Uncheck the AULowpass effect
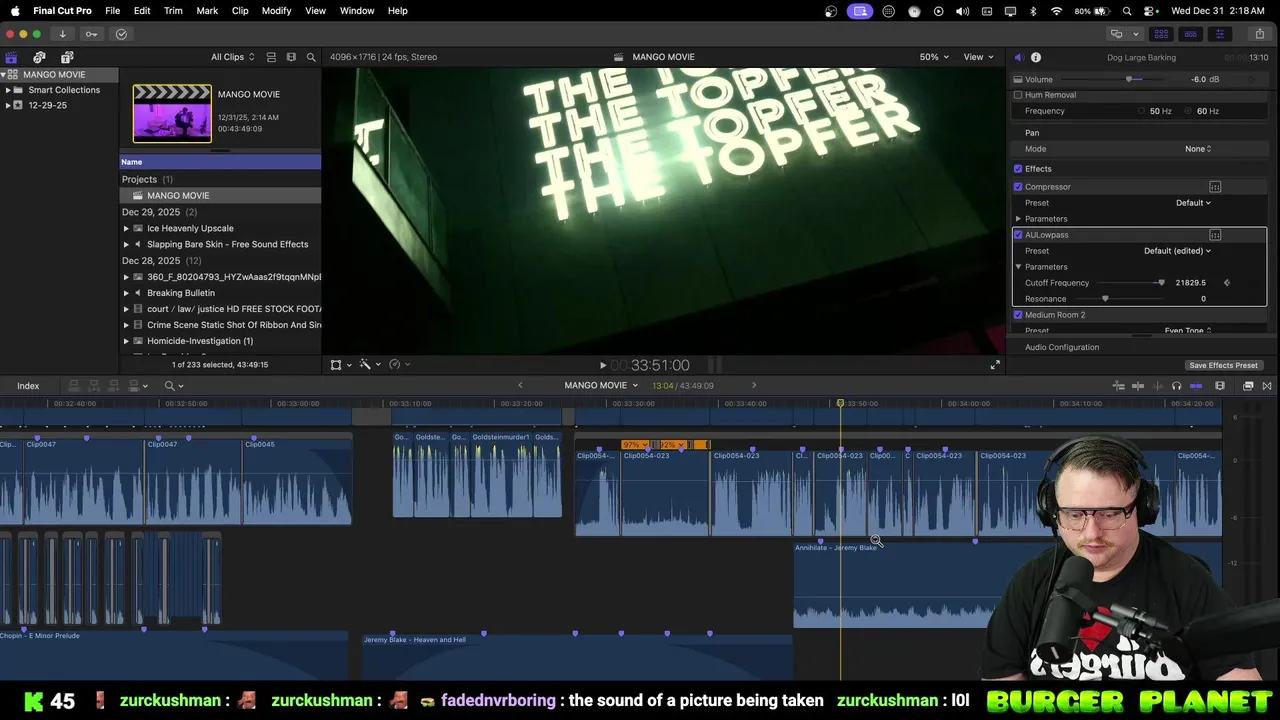The height and width of the screenshot is (720, 1280). pos(1018,235)
